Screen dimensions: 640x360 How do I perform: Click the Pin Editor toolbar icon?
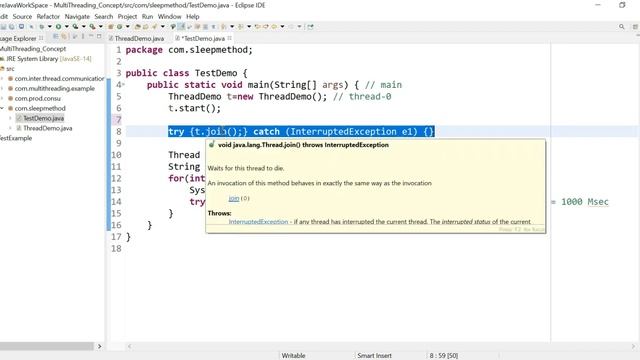311,27
